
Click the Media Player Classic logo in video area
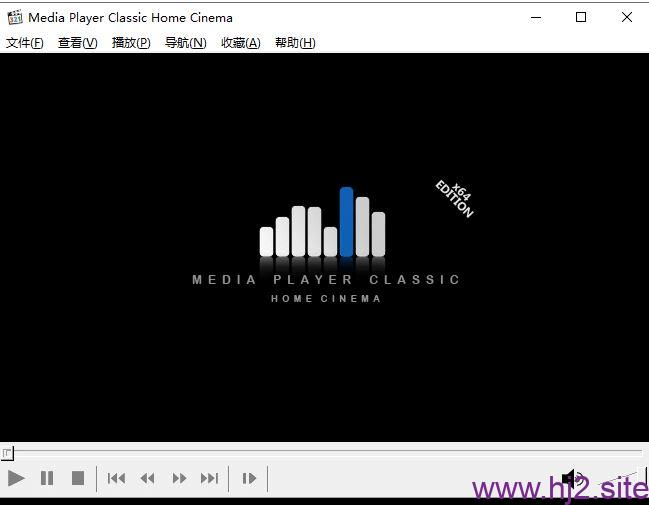[x=327, y=245]
